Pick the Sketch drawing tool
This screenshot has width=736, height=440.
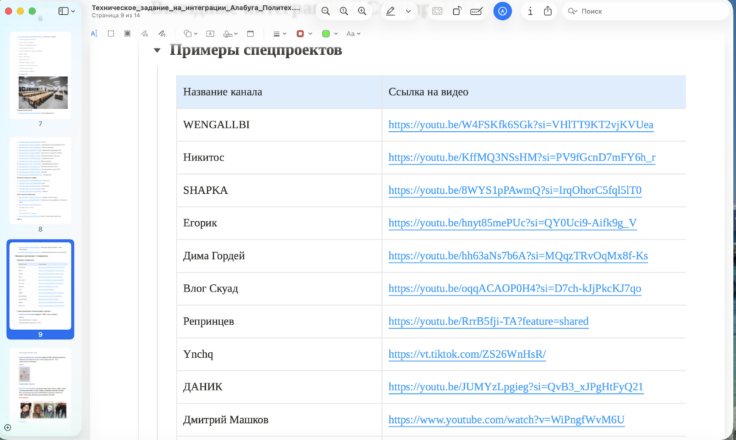click(x=143, y=33)
